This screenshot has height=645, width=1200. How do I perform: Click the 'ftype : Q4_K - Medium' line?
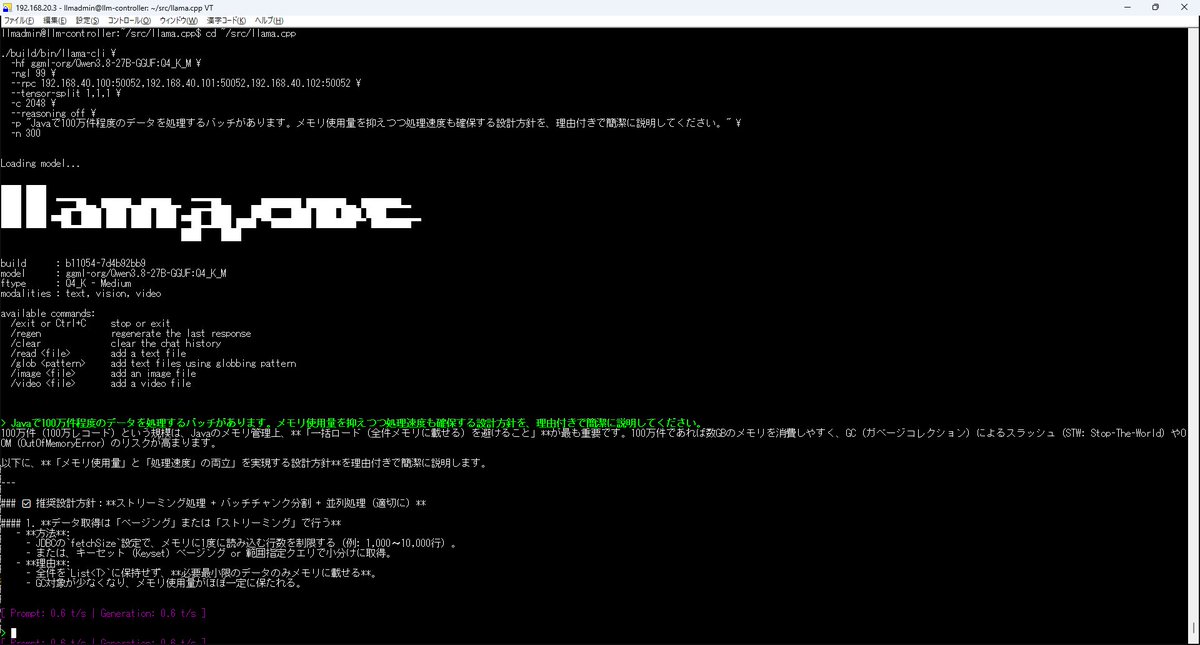pyautogui.click(x=66, y=283)
